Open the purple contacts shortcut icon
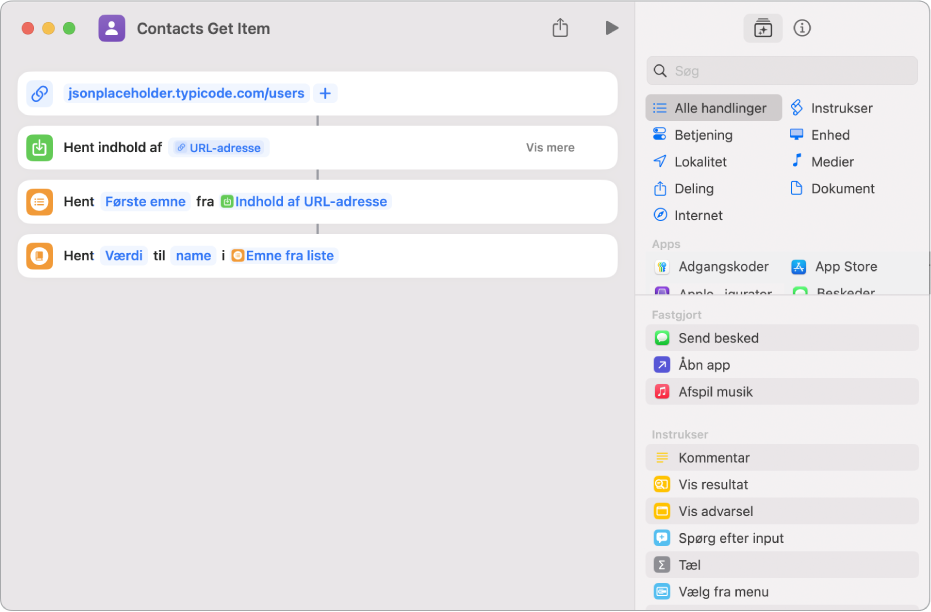This screenshot has height=612, width=931. [112, 28]
